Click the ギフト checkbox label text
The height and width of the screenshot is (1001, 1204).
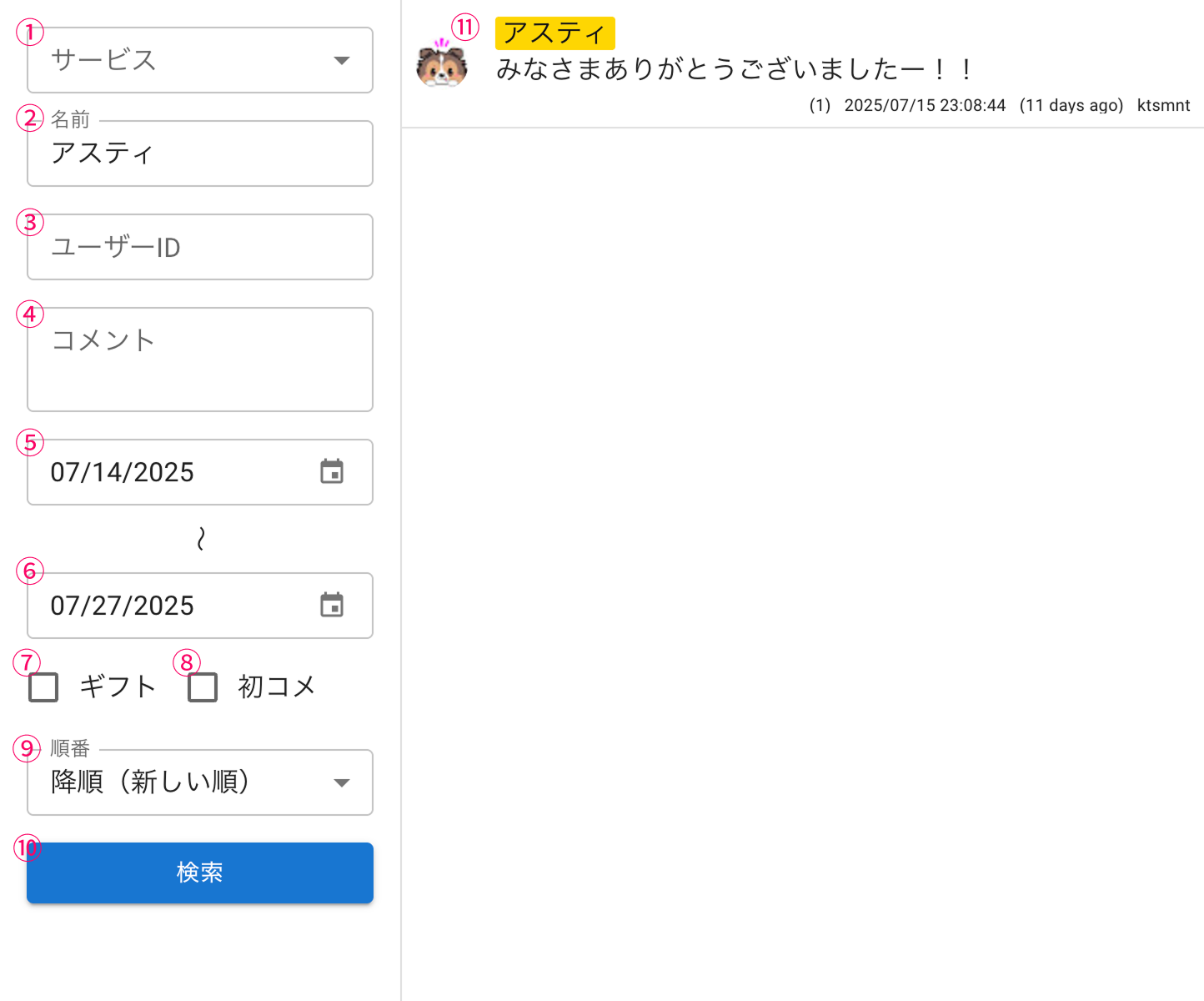coord(118,687)
